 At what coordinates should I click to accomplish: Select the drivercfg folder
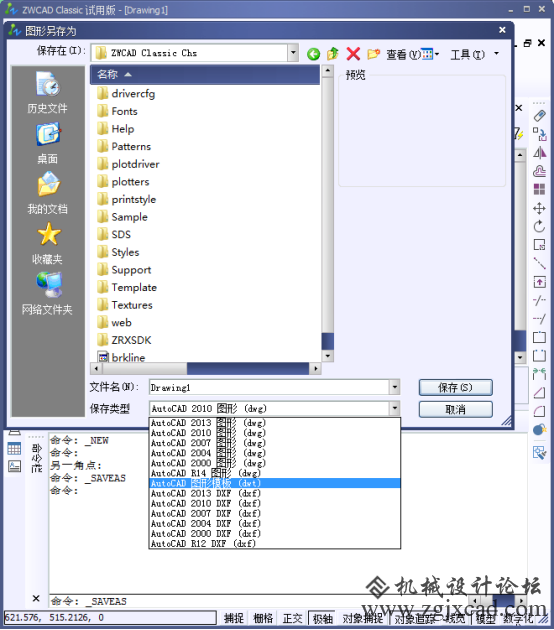pyautogui.click(x=126, y=94)
